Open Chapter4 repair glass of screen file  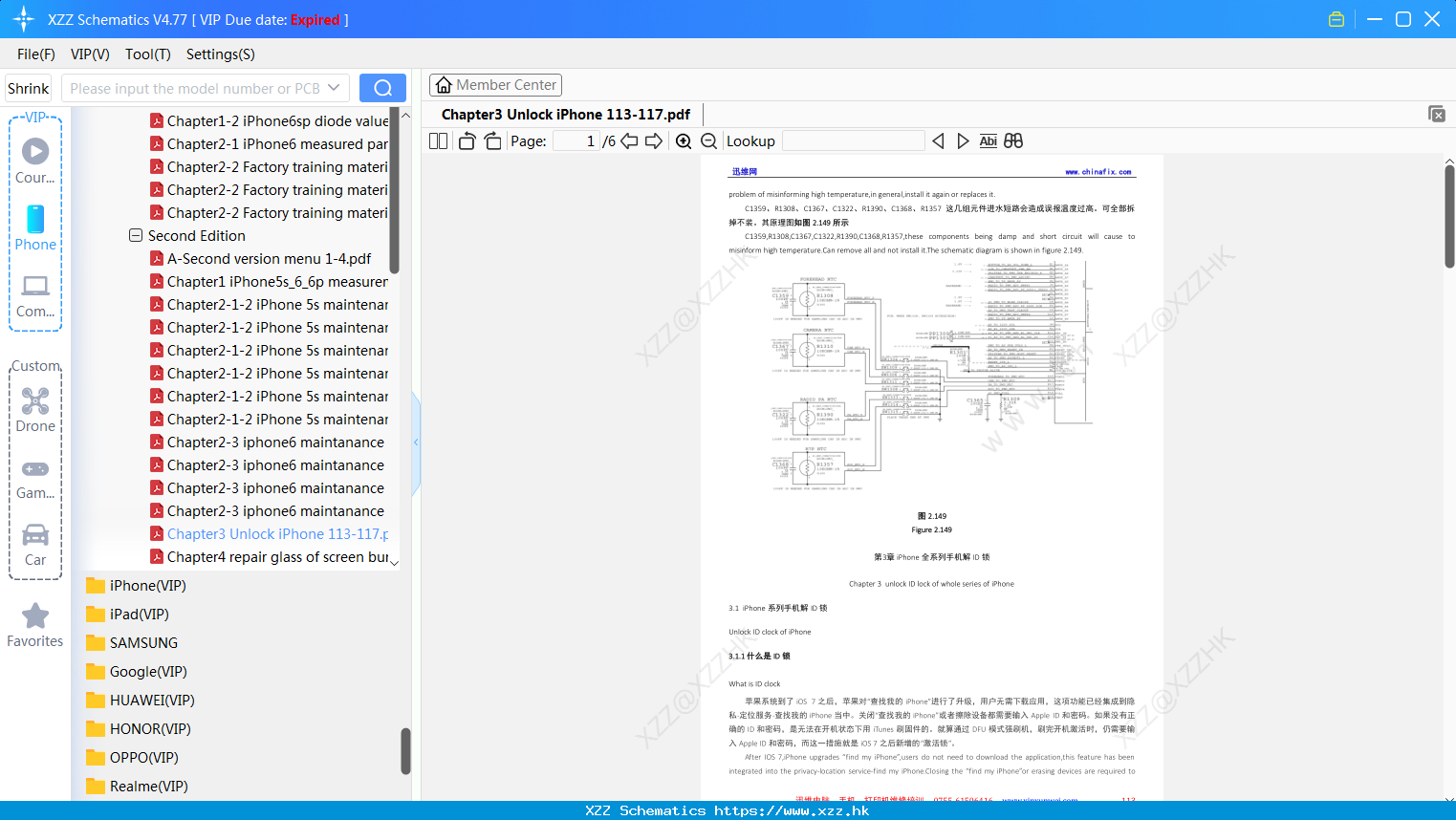click(269, 556)
